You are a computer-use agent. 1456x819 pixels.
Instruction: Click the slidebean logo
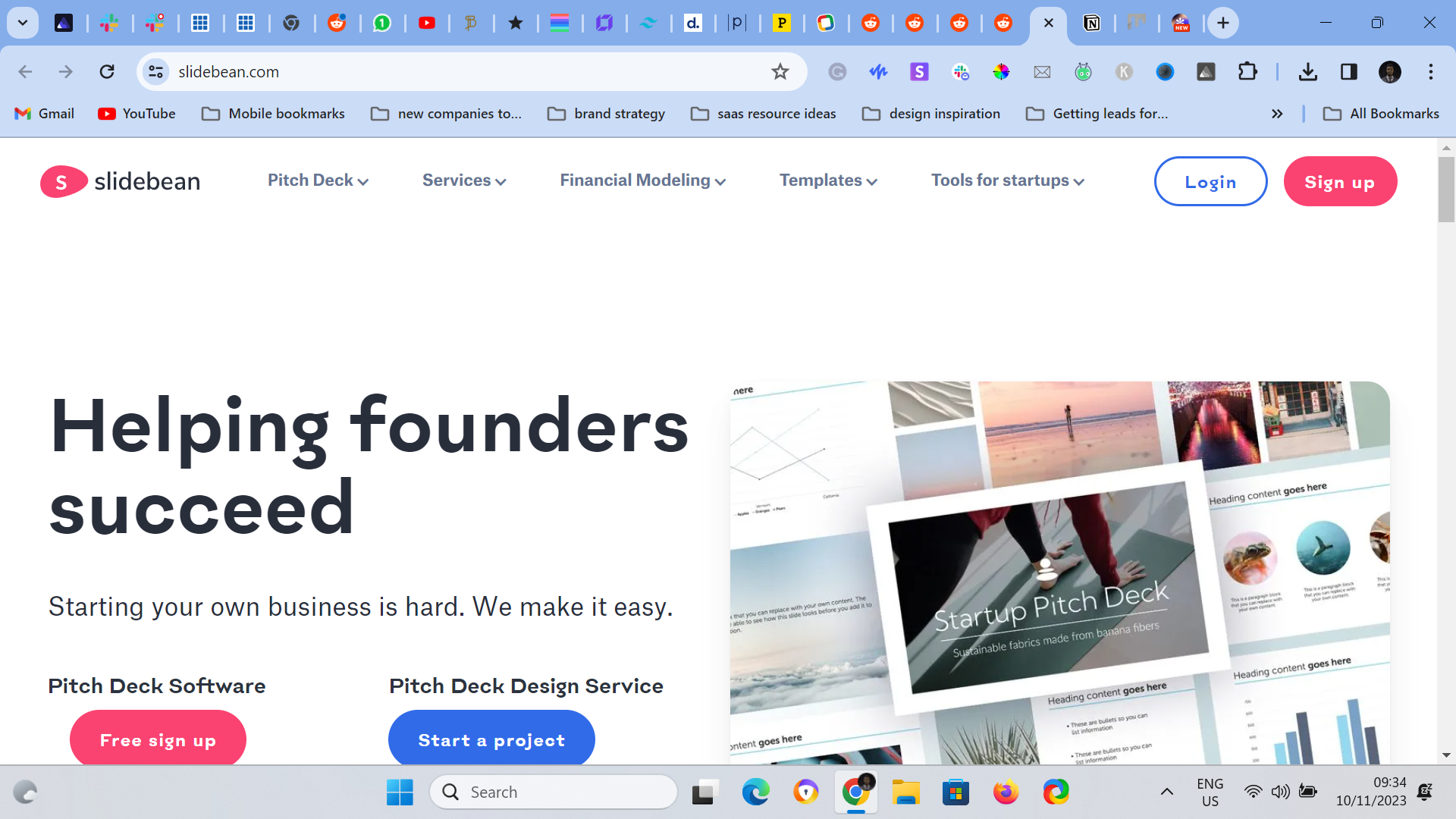pyautogui.click(x=121, y=181)
